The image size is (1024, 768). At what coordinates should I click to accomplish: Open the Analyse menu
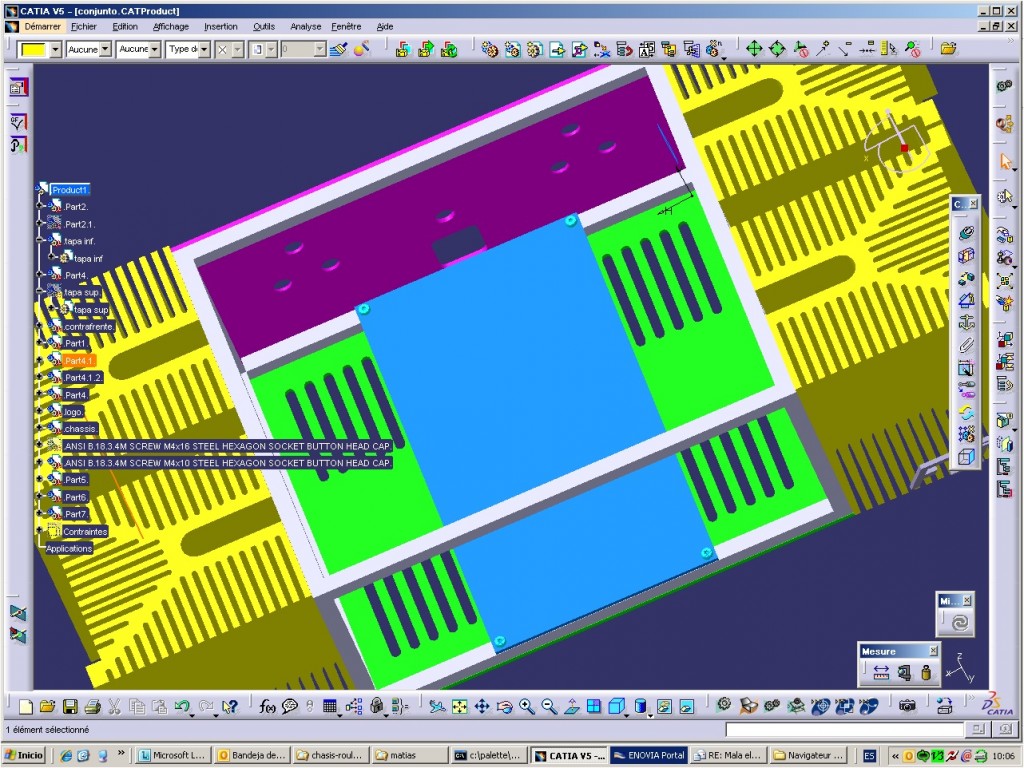pos(306,27)
